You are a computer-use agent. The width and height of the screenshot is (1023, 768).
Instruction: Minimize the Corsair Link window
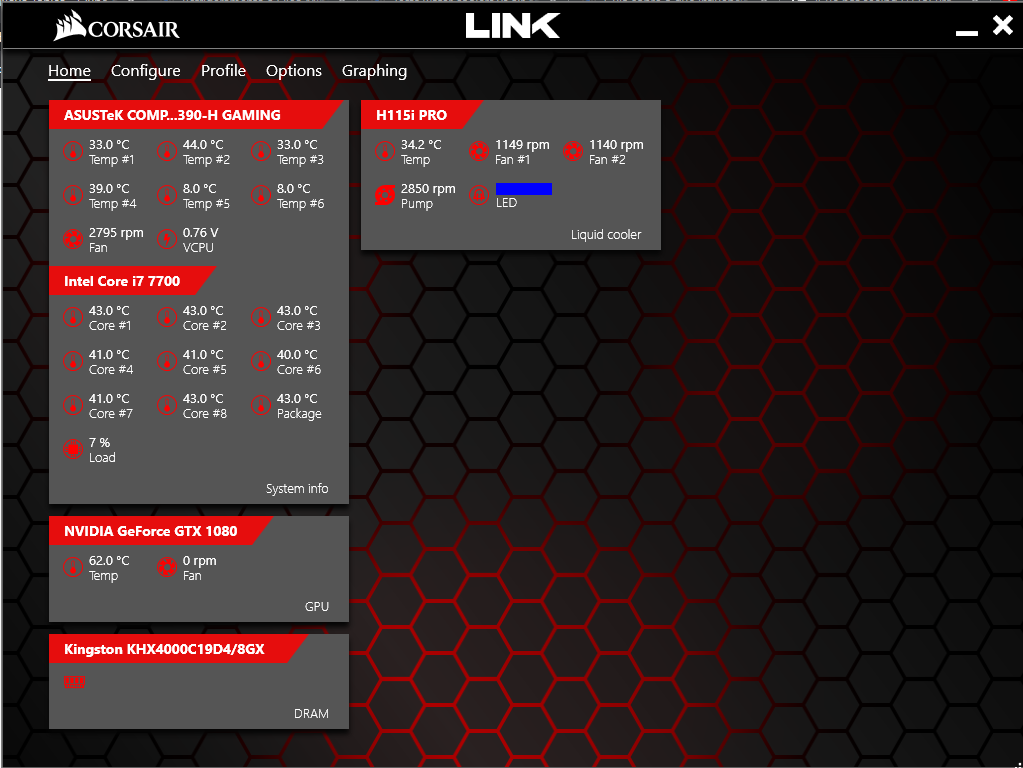click(x=966, y=32)
